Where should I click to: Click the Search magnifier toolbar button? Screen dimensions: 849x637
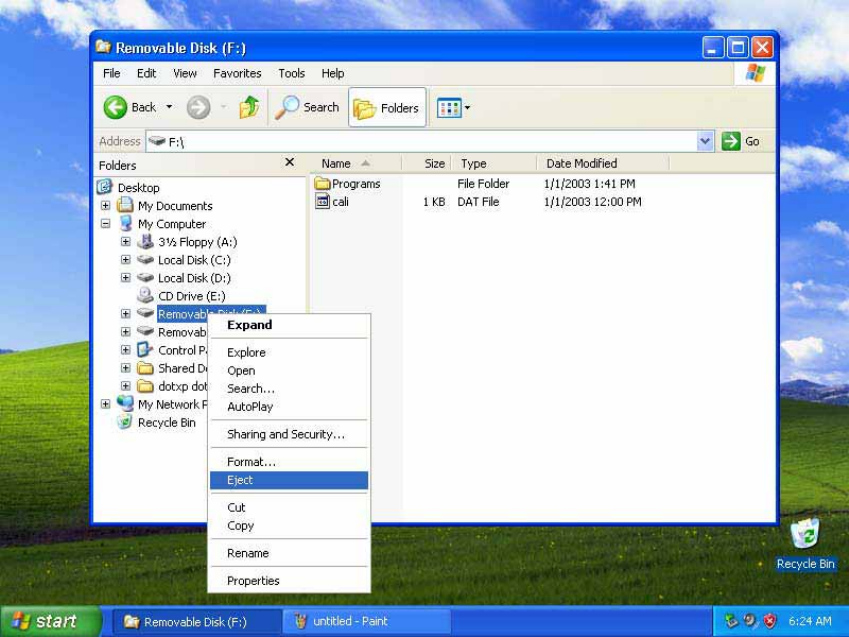coord(307,107)
